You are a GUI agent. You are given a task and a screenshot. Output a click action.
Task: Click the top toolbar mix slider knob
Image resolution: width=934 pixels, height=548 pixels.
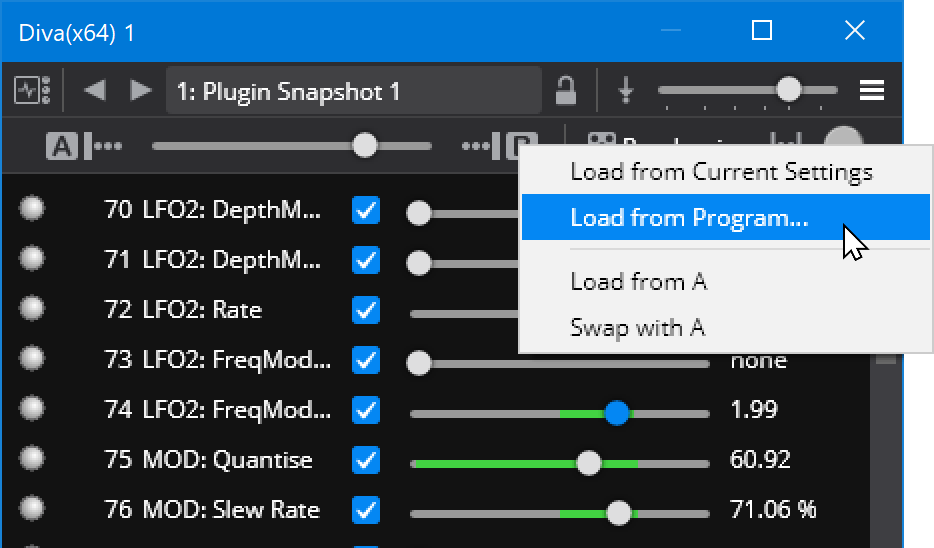pyautogui.click(x=789, y=90)
